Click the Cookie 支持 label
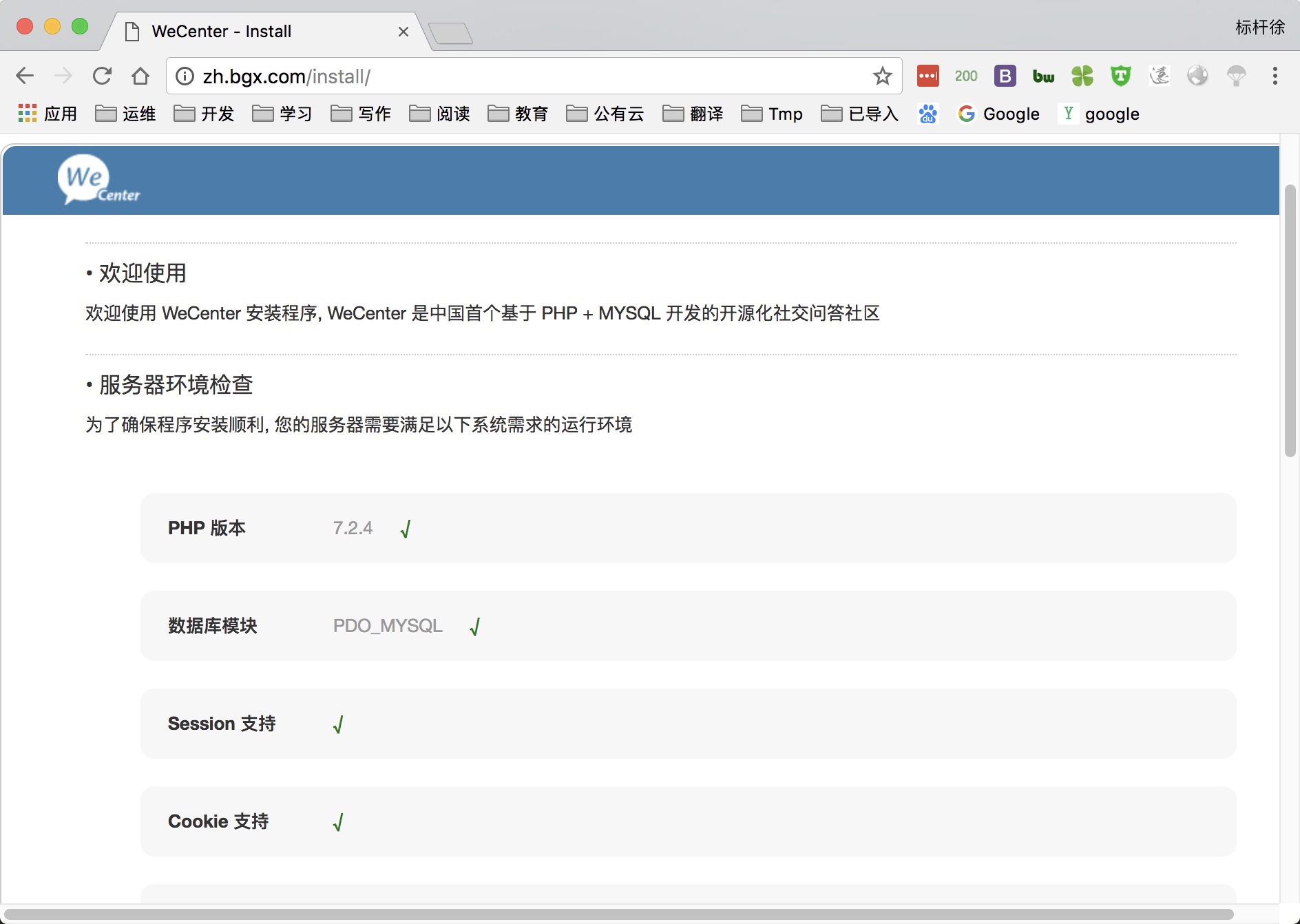1300x924 pixels. [218, 821]
